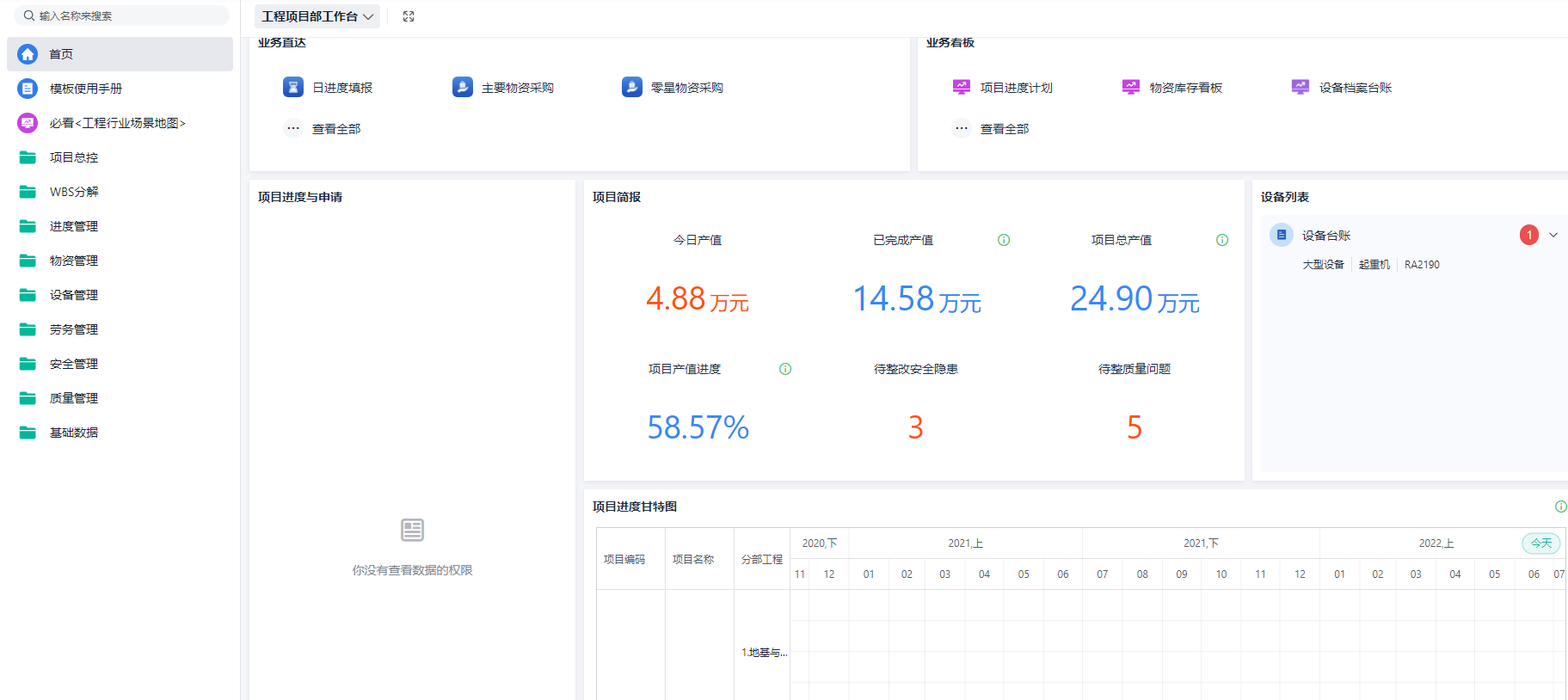Click the ellipsis icon under 业务看板
This screenshot has width=1568, height=700.
coord(962,128)
